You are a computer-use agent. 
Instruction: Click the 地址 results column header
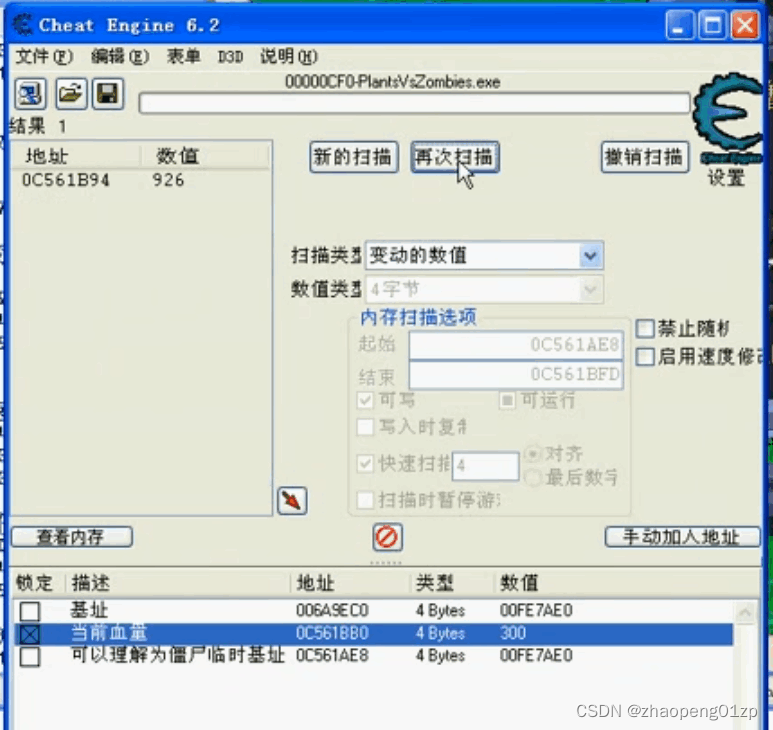pyautogui.click(x=47, y=156)
